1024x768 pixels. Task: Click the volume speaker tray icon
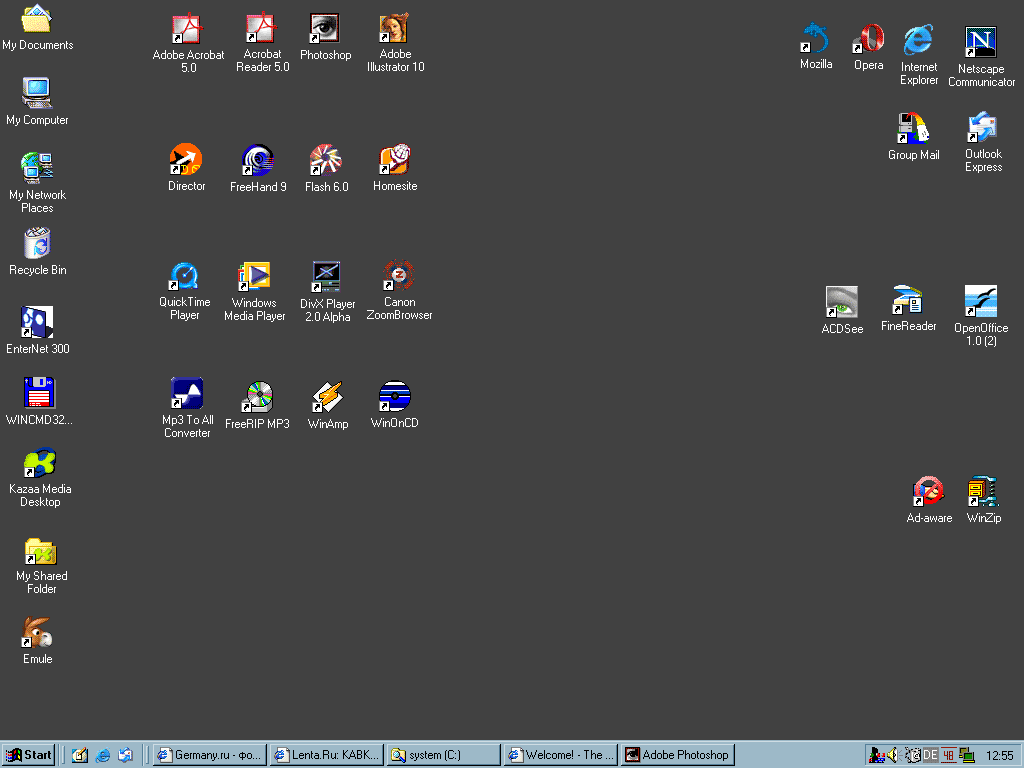[x=893, y=756]
